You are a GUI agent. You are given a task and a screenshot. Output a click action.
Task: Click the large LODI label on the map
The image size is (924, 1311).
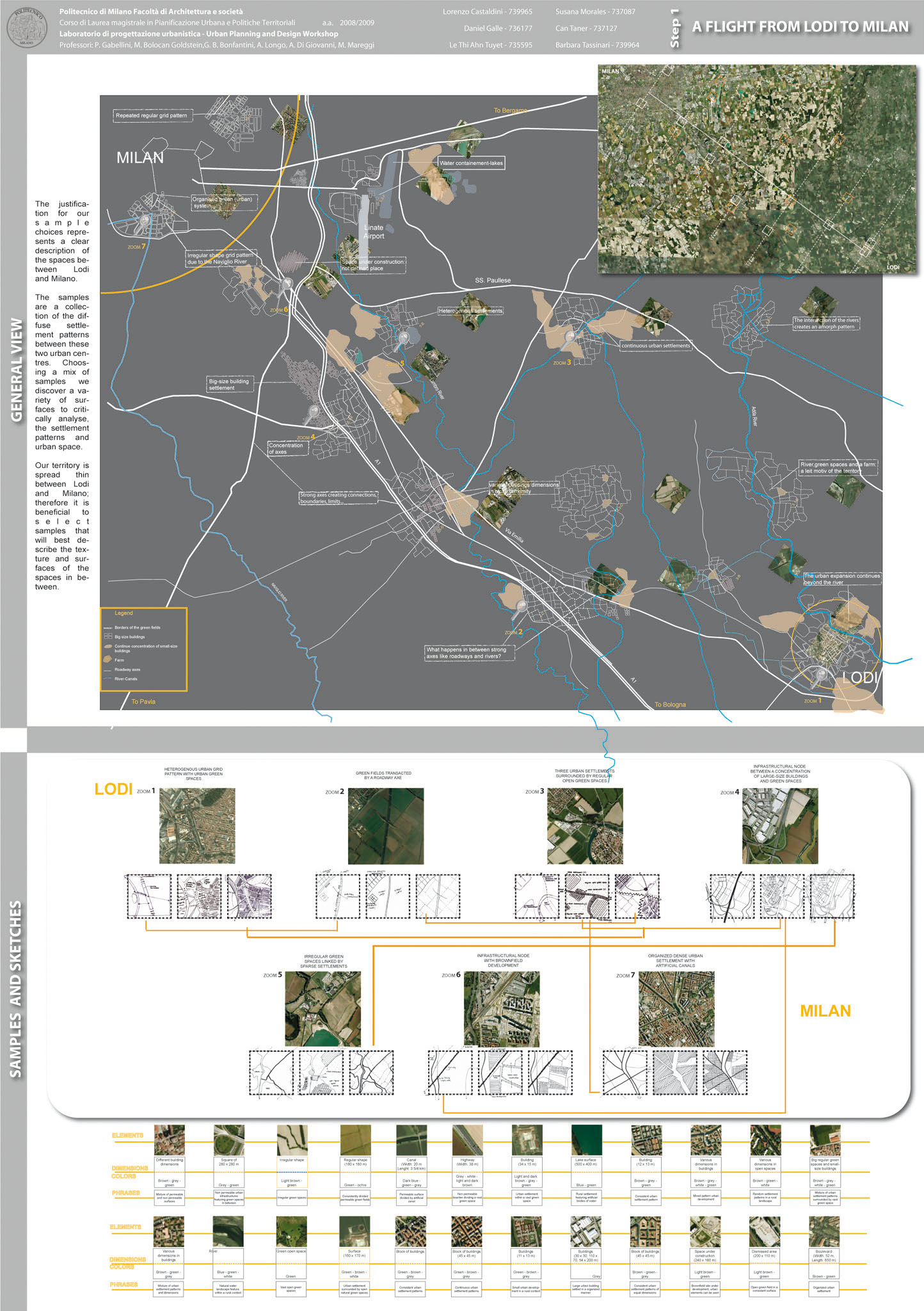(x=859, y=677)
